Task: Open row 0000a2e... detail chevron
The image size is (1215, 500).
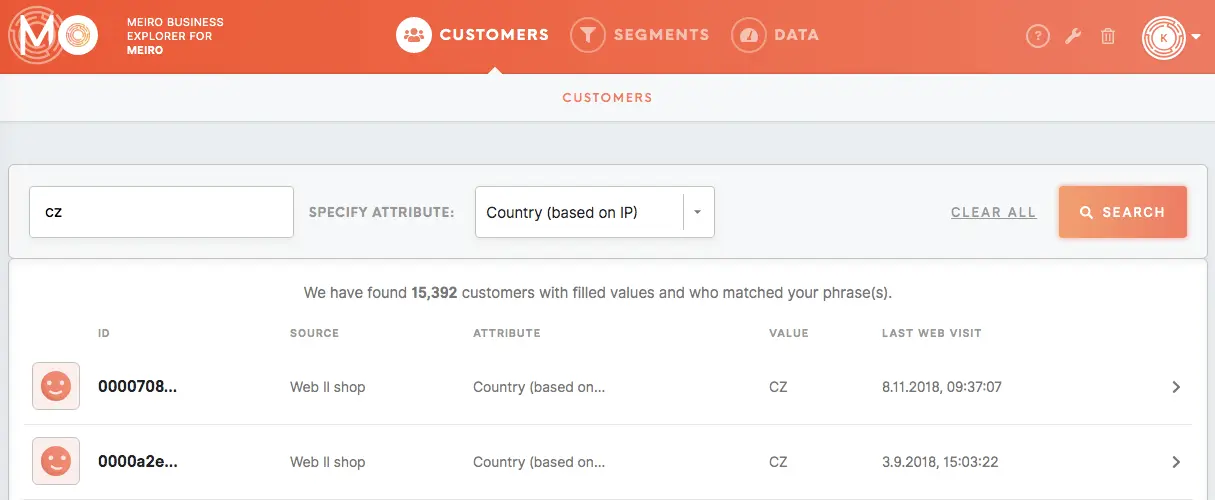Action: [1176, 462]
